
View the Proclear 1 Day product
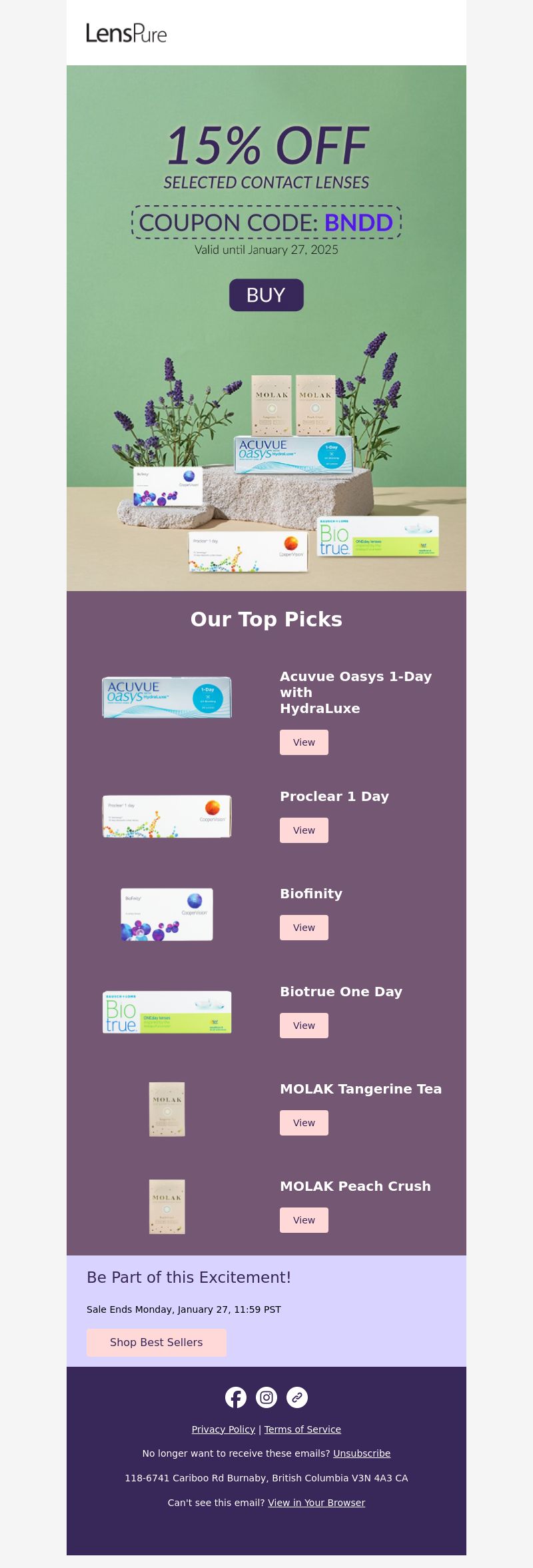tap(304, 830)
